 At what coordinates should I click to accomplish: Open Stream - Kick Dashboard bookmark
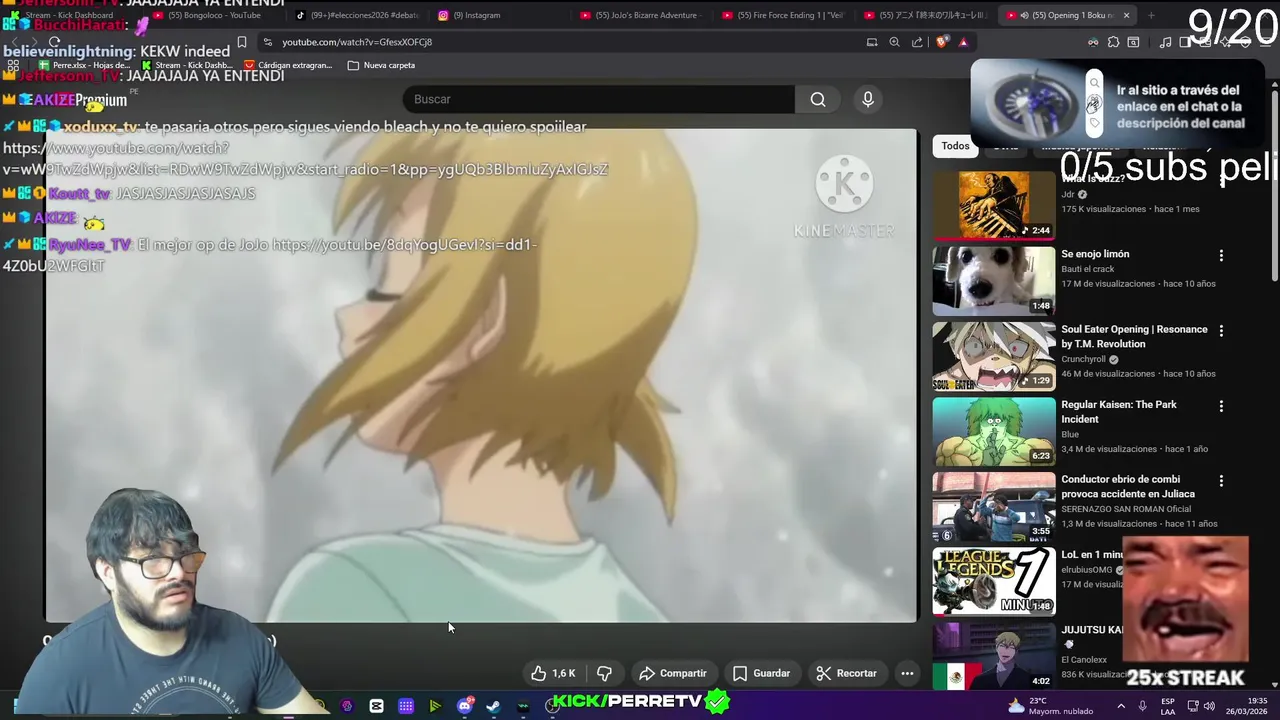tap(187, 65)
